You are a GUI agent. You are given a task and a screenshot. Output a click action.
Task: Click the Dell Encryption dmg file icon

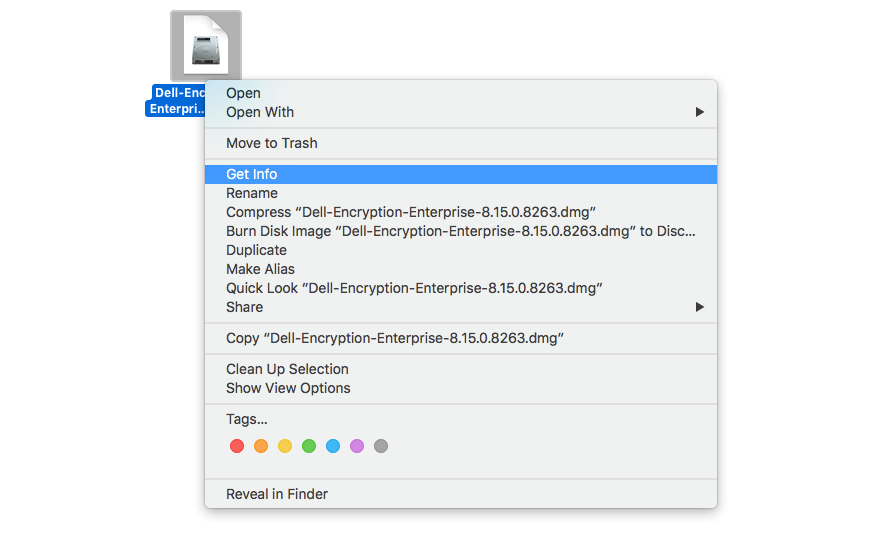(205, 46)
